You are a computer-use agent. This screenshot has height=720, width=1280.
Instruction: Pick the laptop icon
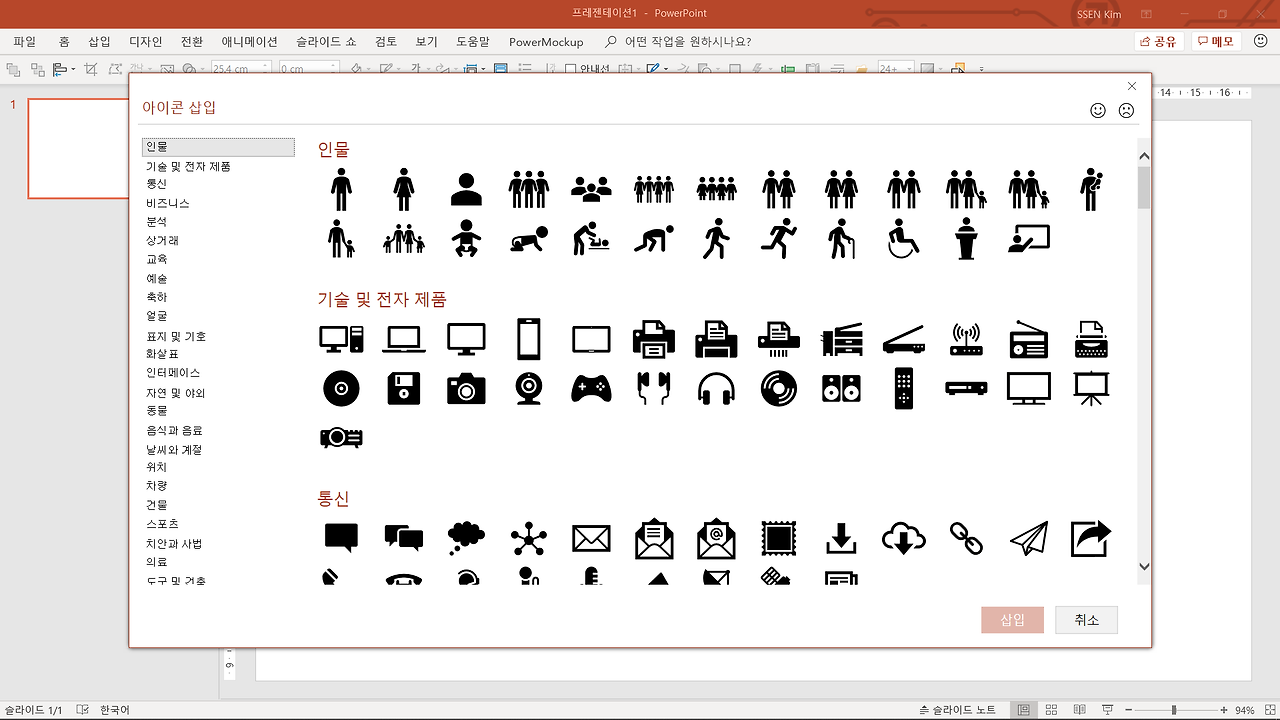(404, 340)
